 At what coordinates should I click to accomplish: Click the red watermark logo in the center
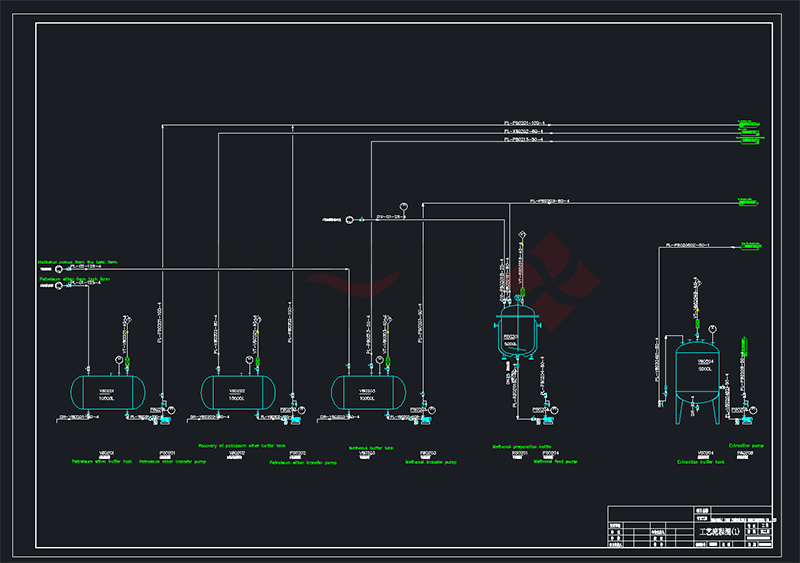click(x=545, y=275)
